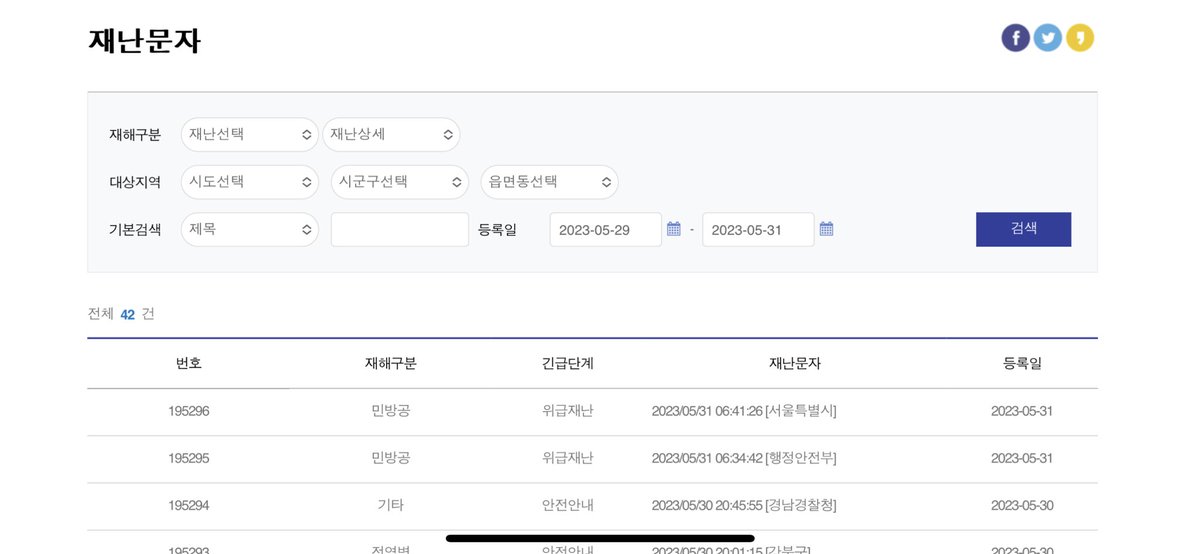Image resolution: width=1200 pixels, height=554 pixels.
Task: Open the 제목 search-type dropdown
Action: 250,229
